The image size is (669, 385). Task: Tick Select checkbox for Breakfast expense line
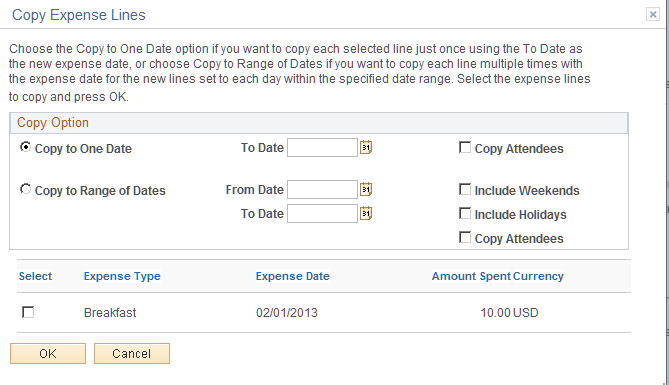click(x=28, y=312)
